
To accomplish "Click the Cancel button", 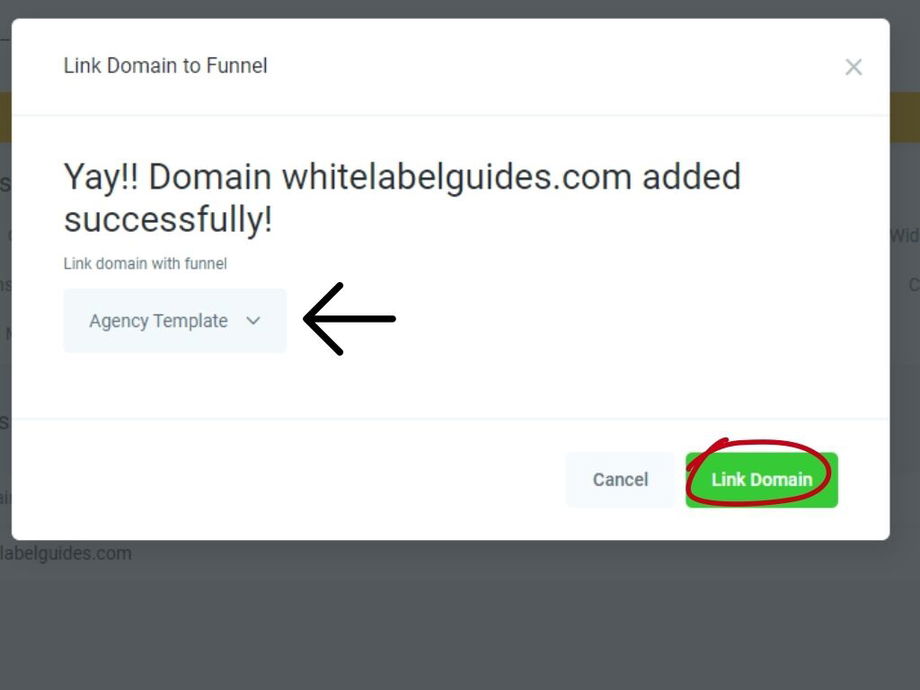I will click(620, 479).
